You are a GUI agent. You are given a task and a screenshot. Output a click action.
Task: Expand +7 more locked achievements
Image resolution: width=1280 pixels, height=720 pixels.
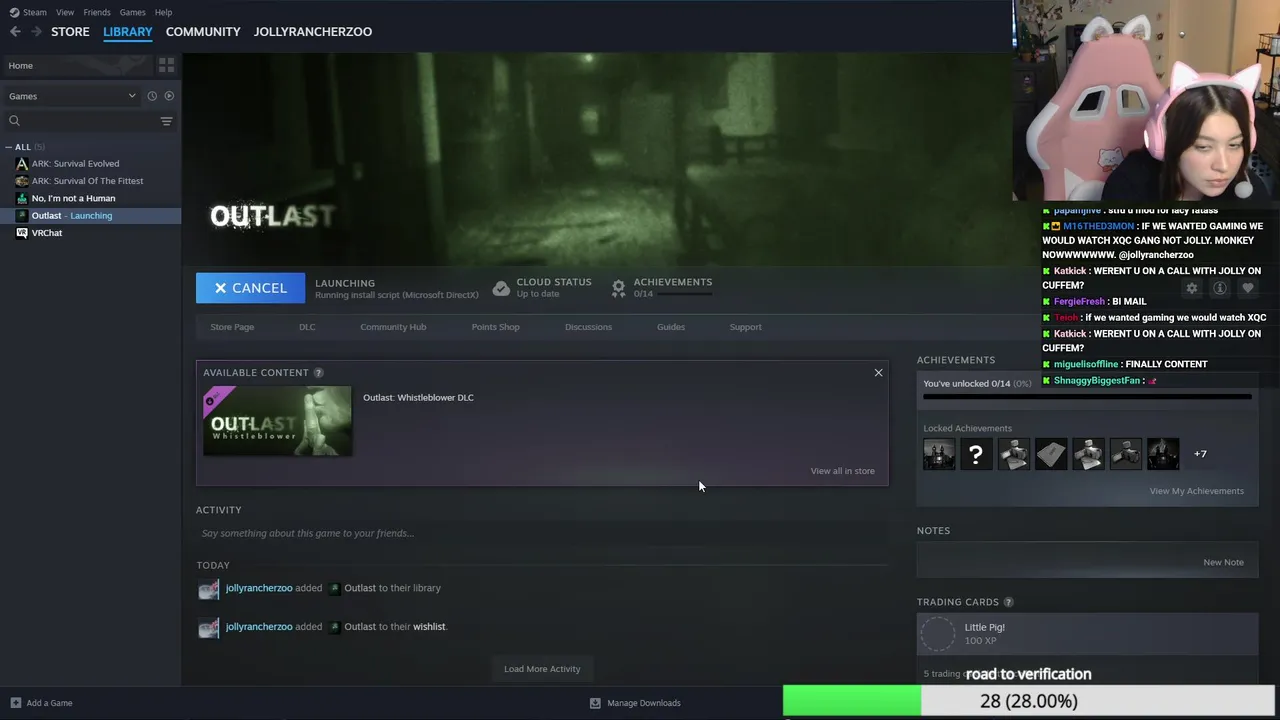(x=1200, y=454)
